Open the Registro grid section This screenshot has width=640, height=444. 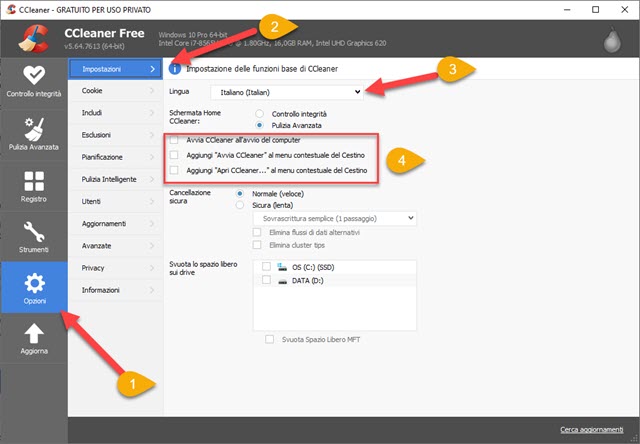tap(34, 186)
